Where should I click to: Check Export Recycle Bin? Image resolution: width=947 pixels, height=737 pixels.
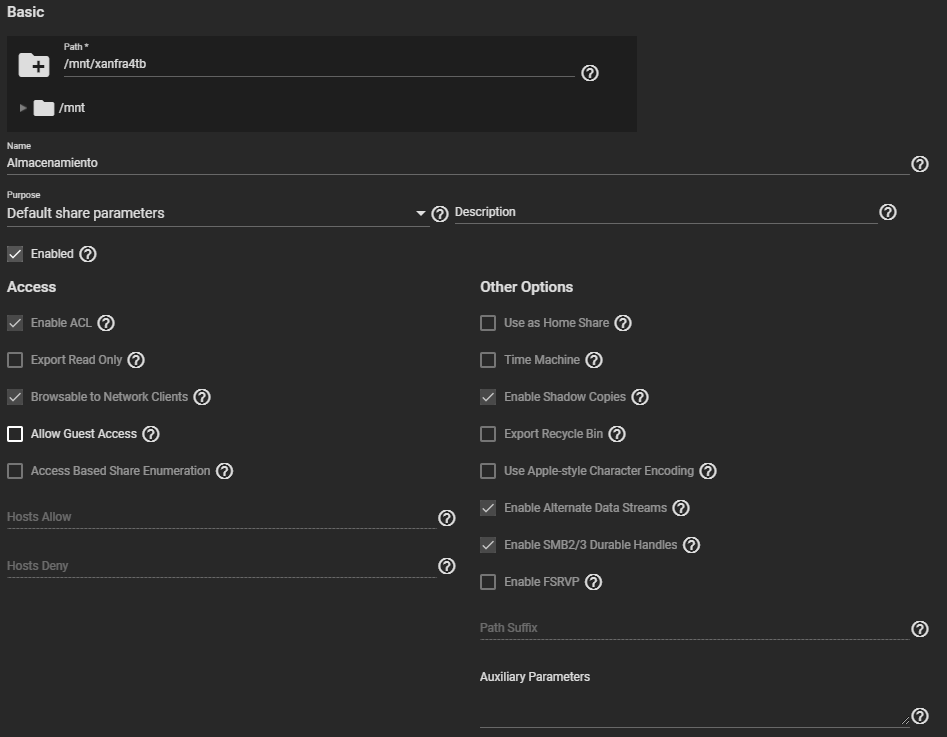click(x=488, y=434)
